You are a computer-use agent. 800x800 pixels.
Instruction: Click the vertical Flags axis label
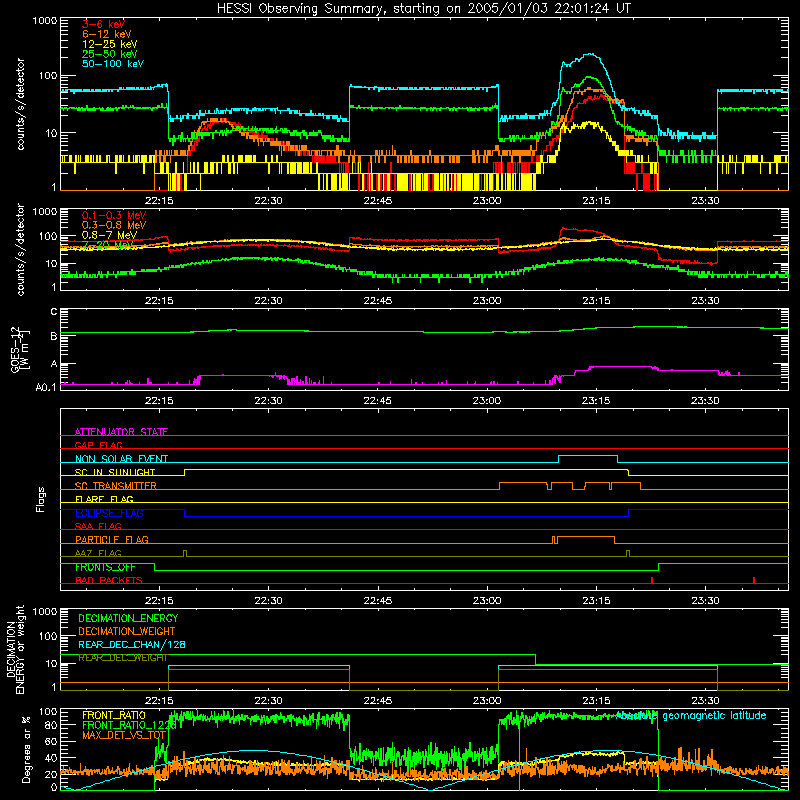point(41,499)
